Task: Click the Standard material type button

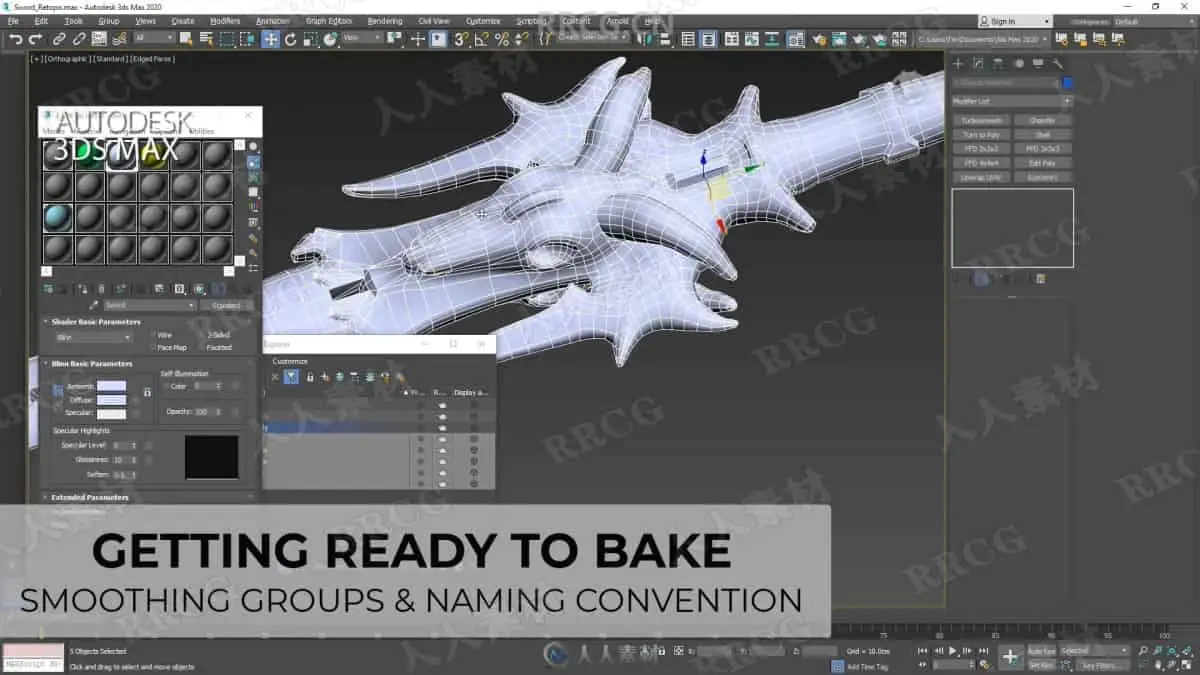Action: [227, 305]
